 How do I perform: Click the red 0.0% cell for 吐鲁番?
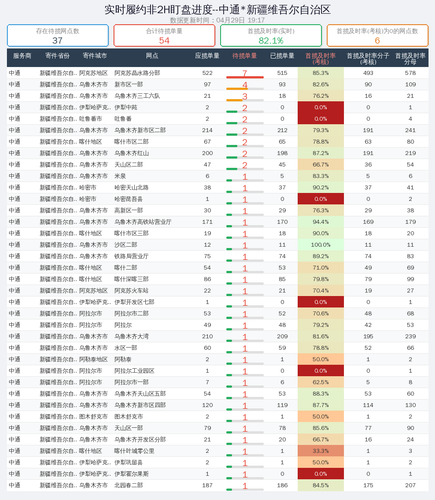coord(320,119)
